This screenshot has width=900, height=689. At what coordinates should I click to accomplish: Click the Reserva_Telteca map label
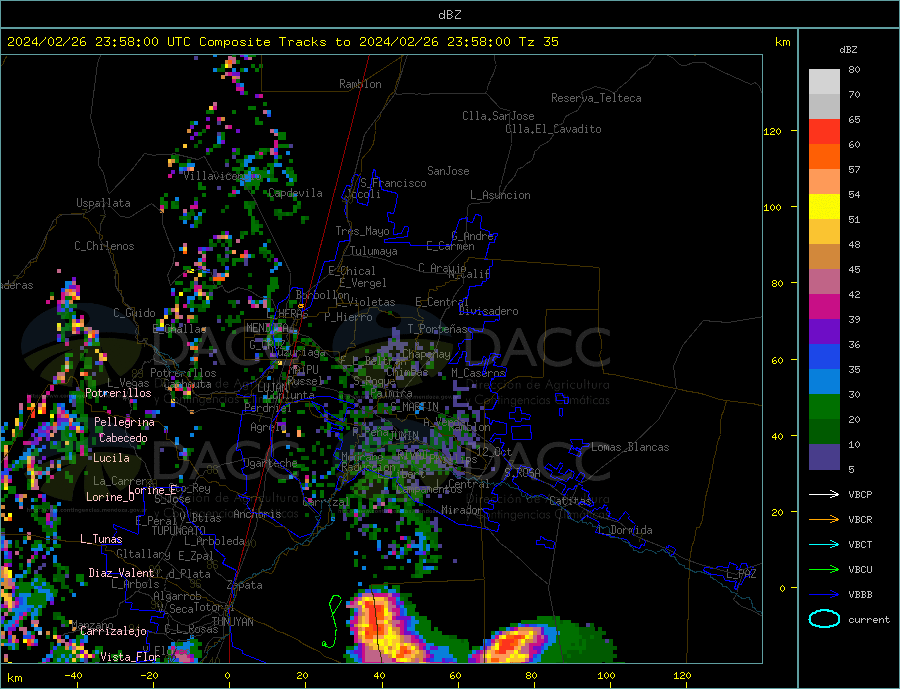click(596, 98)
